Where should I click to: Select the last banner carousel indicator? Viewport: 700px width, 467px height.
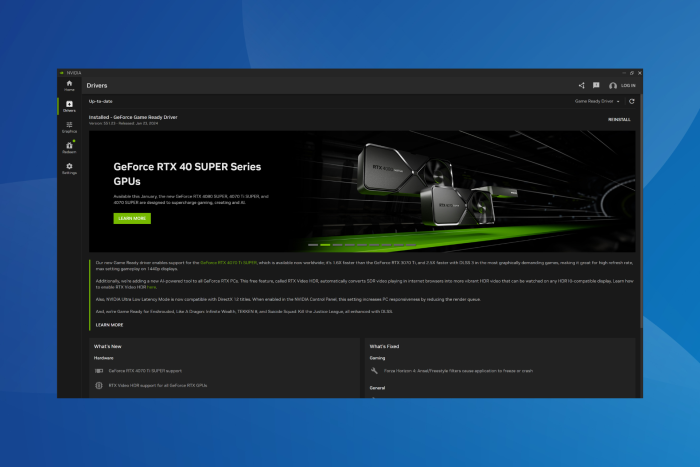(x=411, y=245)
